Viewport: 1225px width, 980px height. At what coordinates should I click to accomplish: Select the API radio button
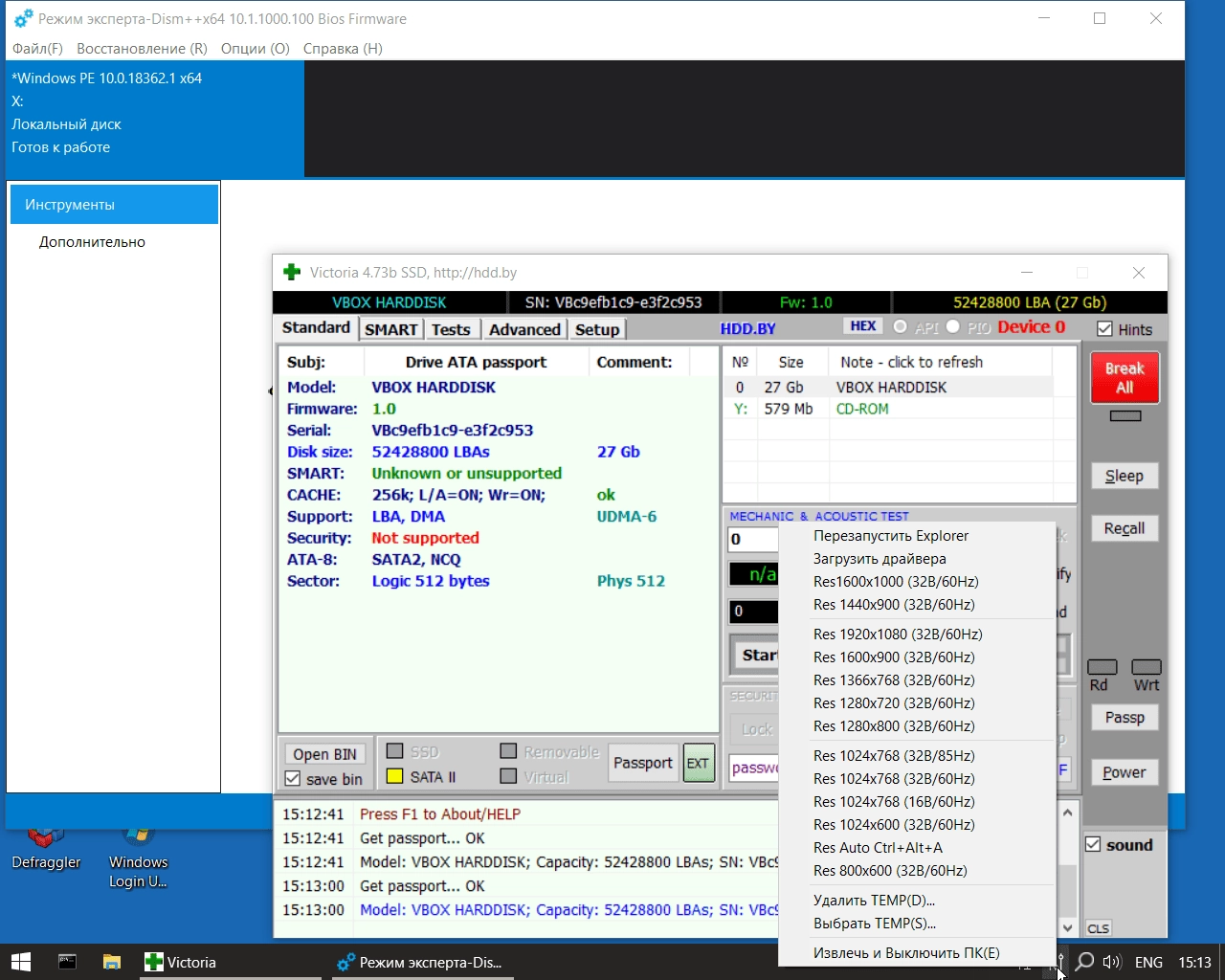point(900,326)
